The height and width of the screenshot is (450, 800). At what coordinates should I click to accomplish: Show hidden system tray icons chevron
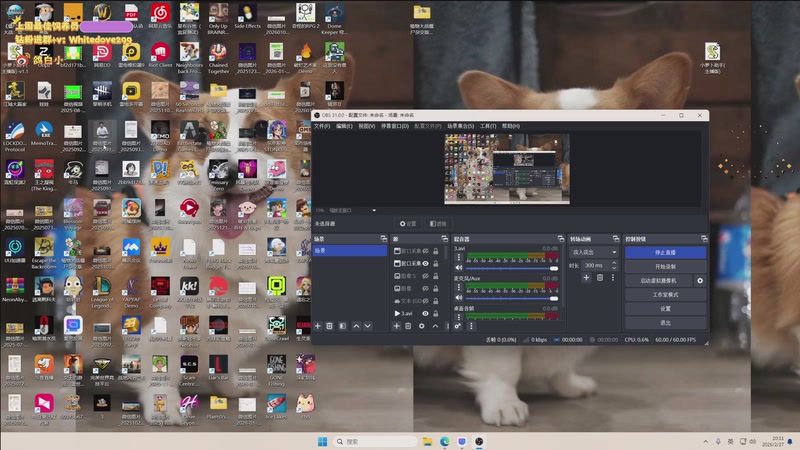click(x=705, y=442)
